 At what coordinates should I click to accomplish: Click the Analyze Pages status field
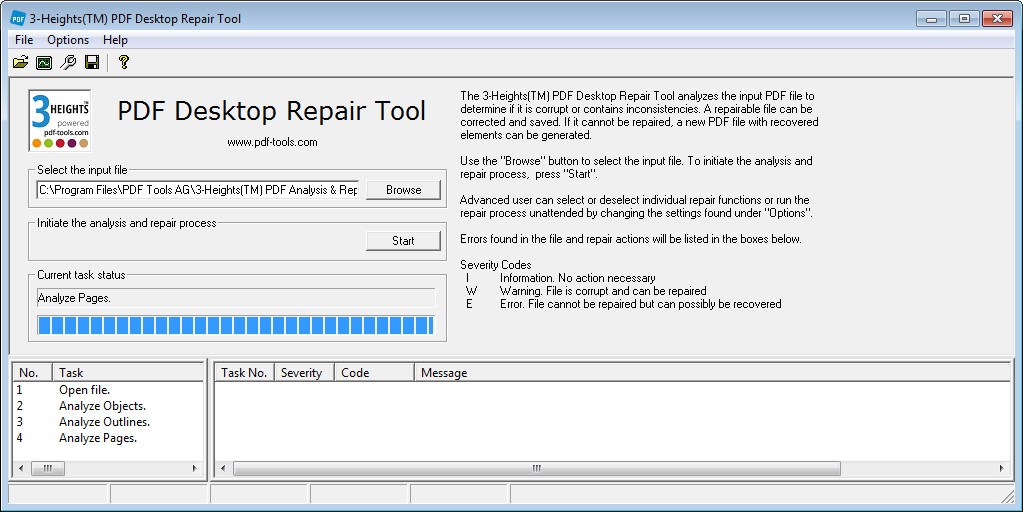click(236, 298)
